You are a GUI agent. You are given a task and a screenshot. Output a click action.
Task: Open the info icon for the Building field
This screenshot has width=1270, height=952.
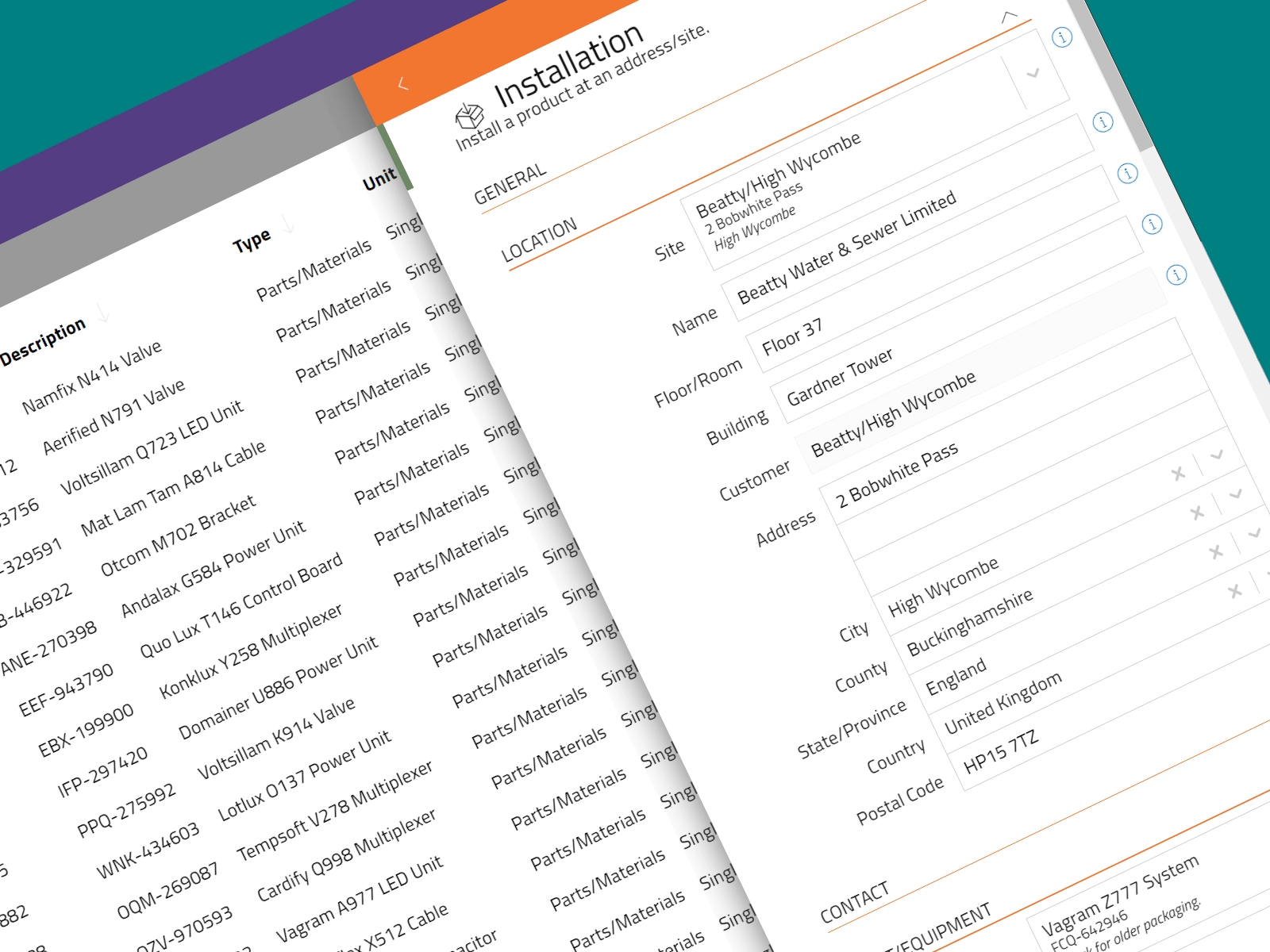pyautogui.click(x=1152, y=224)
